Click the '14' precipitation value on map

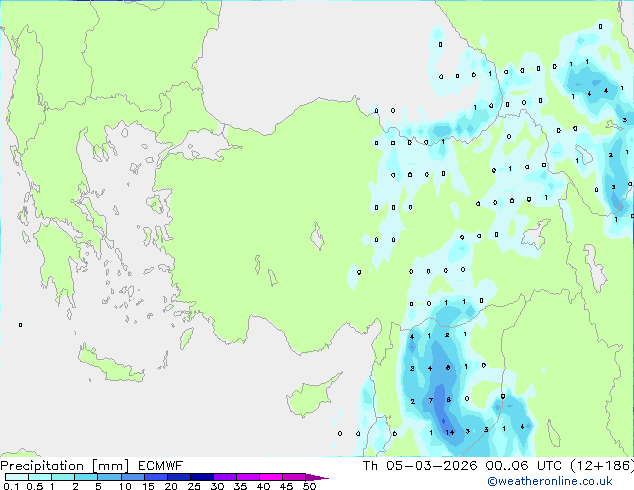click(450, 432)
